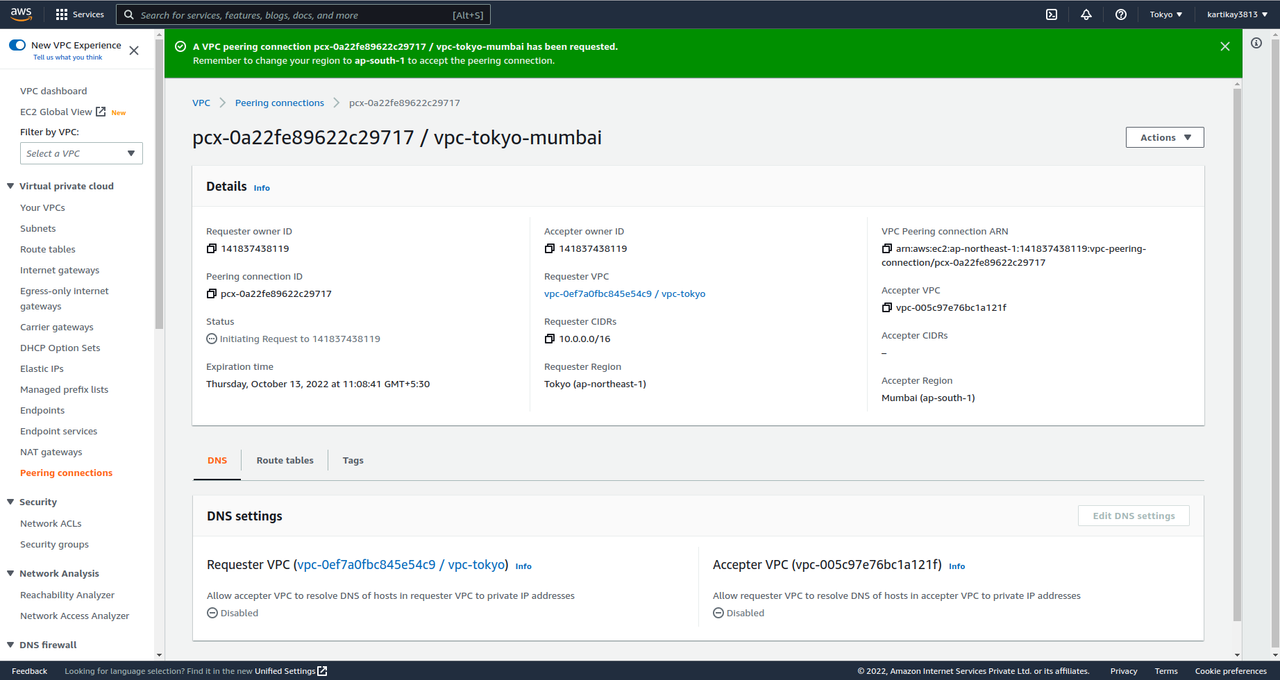Open the Select a VPC filter dropdown

coord(81,153)
